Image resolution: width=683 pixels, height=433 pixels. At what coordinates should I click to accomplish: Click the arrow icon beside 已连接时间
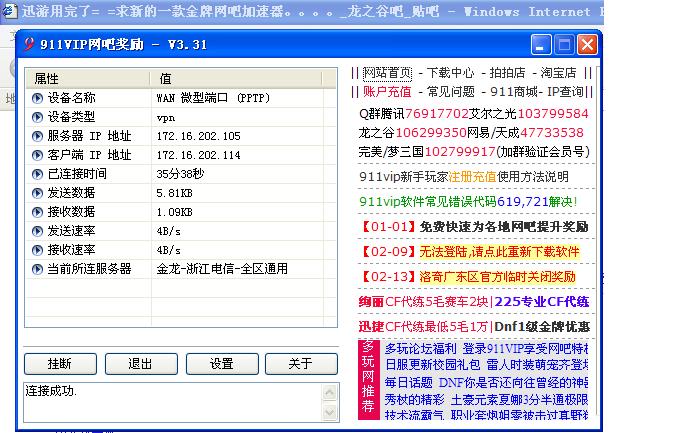(37, 174)
